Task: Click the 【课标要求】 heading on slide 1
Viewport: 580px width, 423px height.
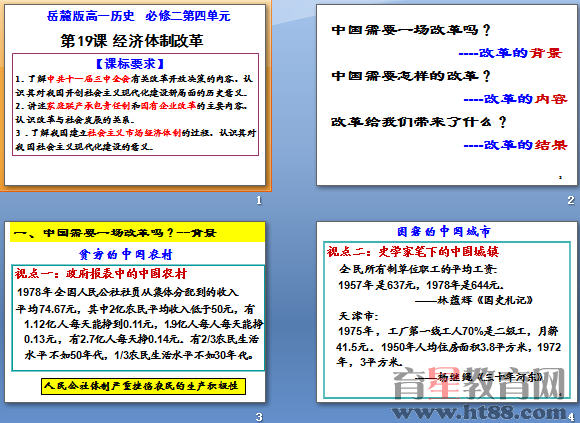Action: coord(130,64)
